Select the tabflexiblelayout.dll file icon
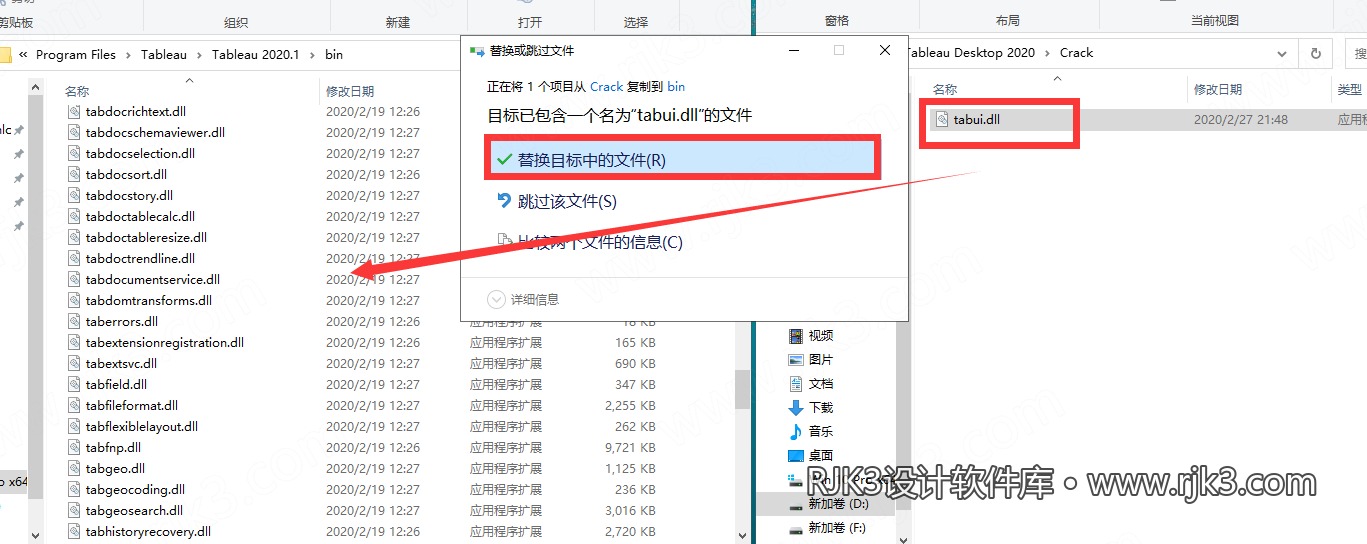This screenshot has height=544, width=1367. click(74, 427)
